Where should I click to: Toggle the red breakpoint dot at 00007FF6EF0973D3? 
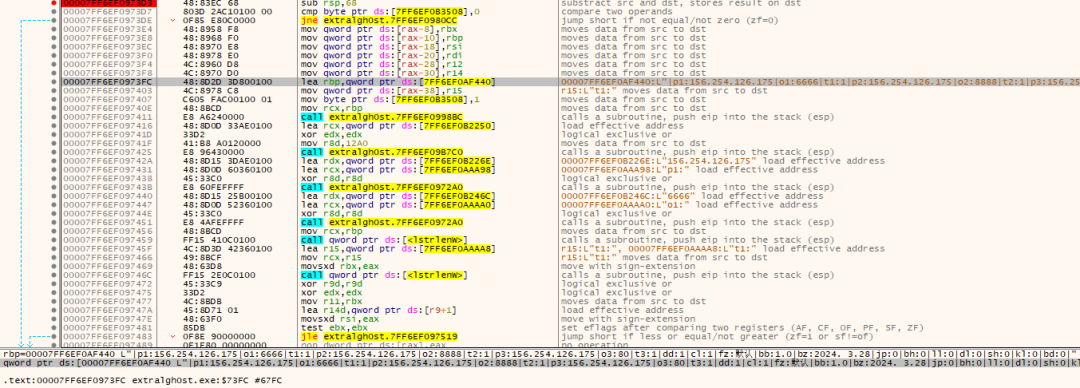coord(54,3)
